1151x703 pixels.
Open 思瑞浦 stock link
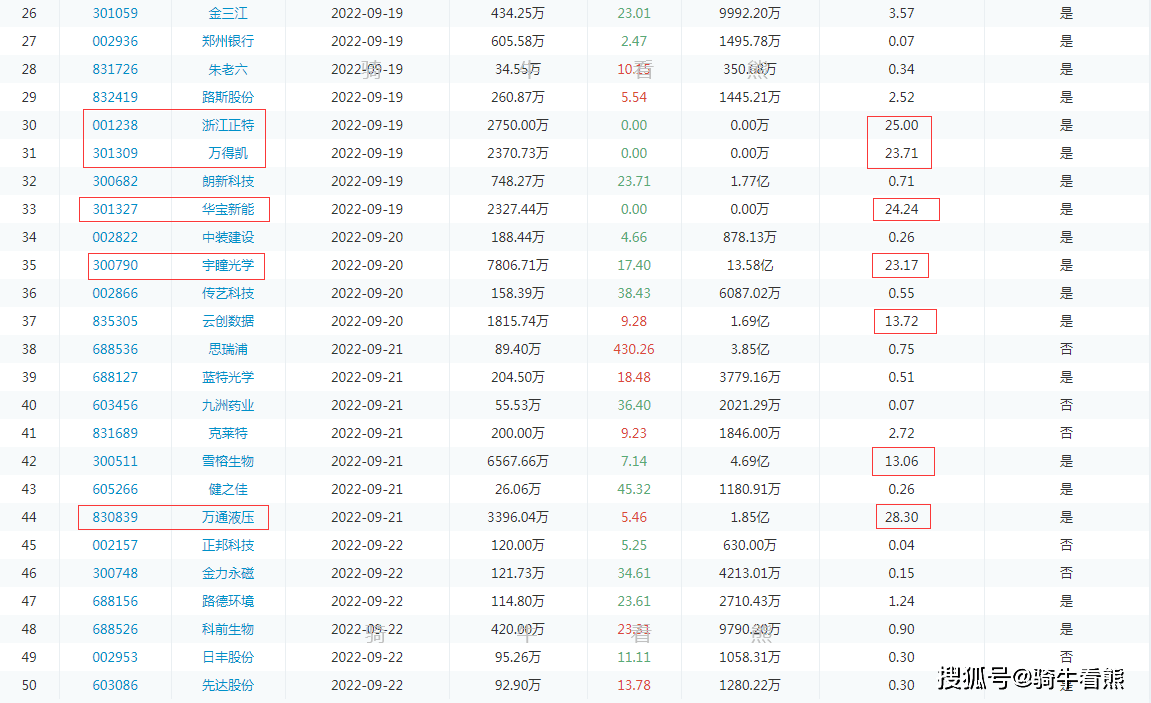tap(228, 349)
